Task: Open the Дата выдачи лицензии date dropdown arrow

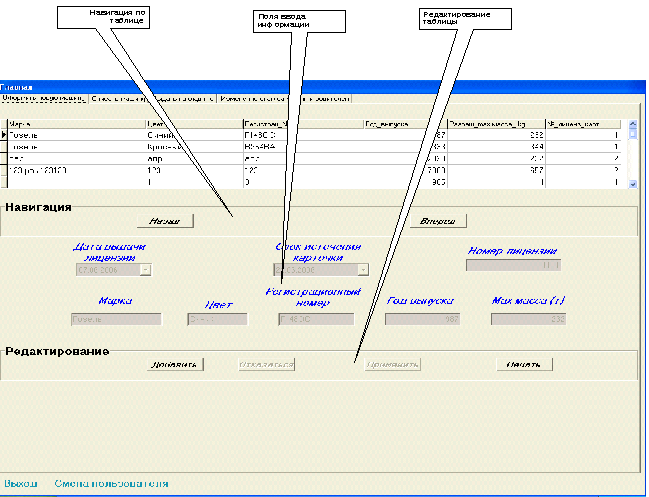Action: tap(146, 270)
